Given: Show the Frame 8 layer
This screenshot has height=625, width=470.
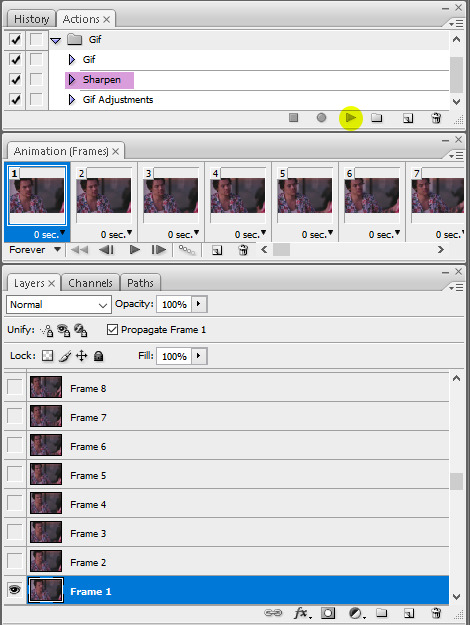Looking at the screenshot, I should coord(15,387).
